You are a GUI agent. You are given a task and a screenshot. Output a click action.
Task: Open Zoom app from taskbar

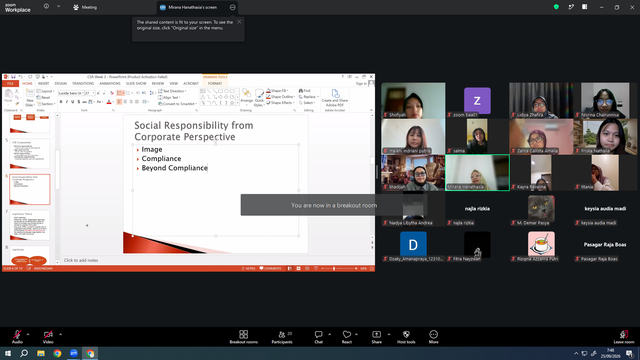click(73, 353)
